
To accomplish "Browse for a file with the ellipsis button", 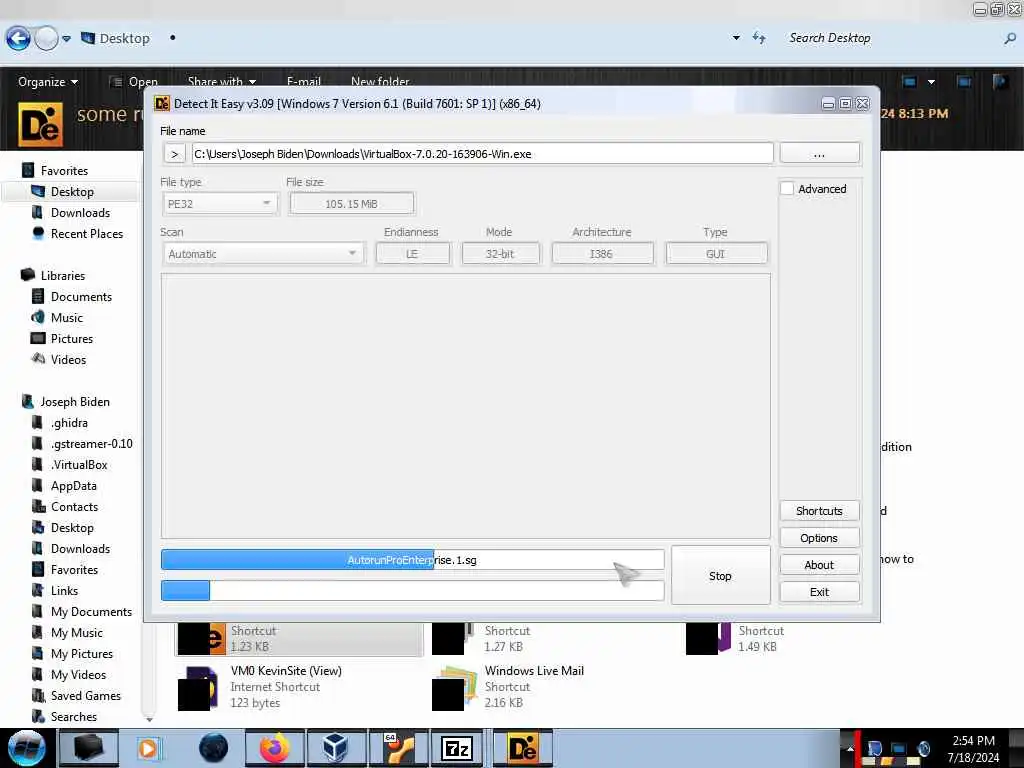I will tap(819, 154).
